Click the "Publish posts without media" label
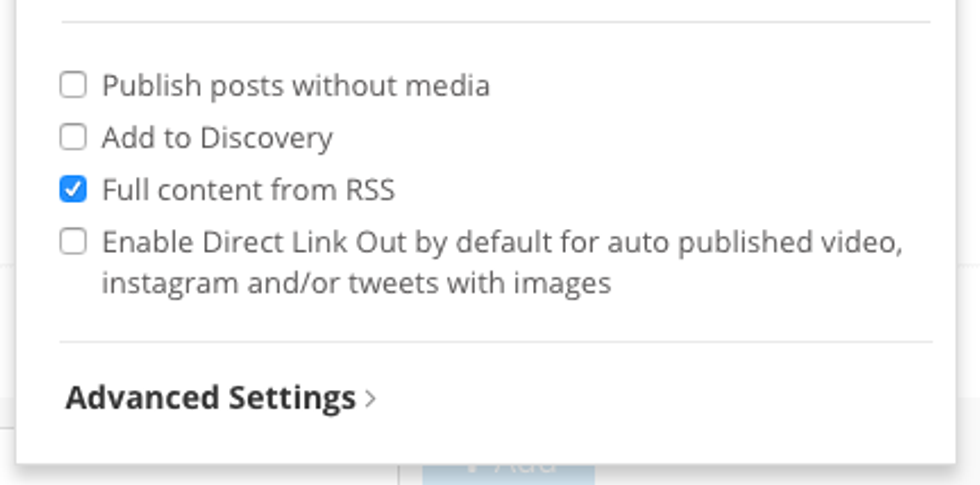Screen dimensions: 980x485 (x=296, y=86)
